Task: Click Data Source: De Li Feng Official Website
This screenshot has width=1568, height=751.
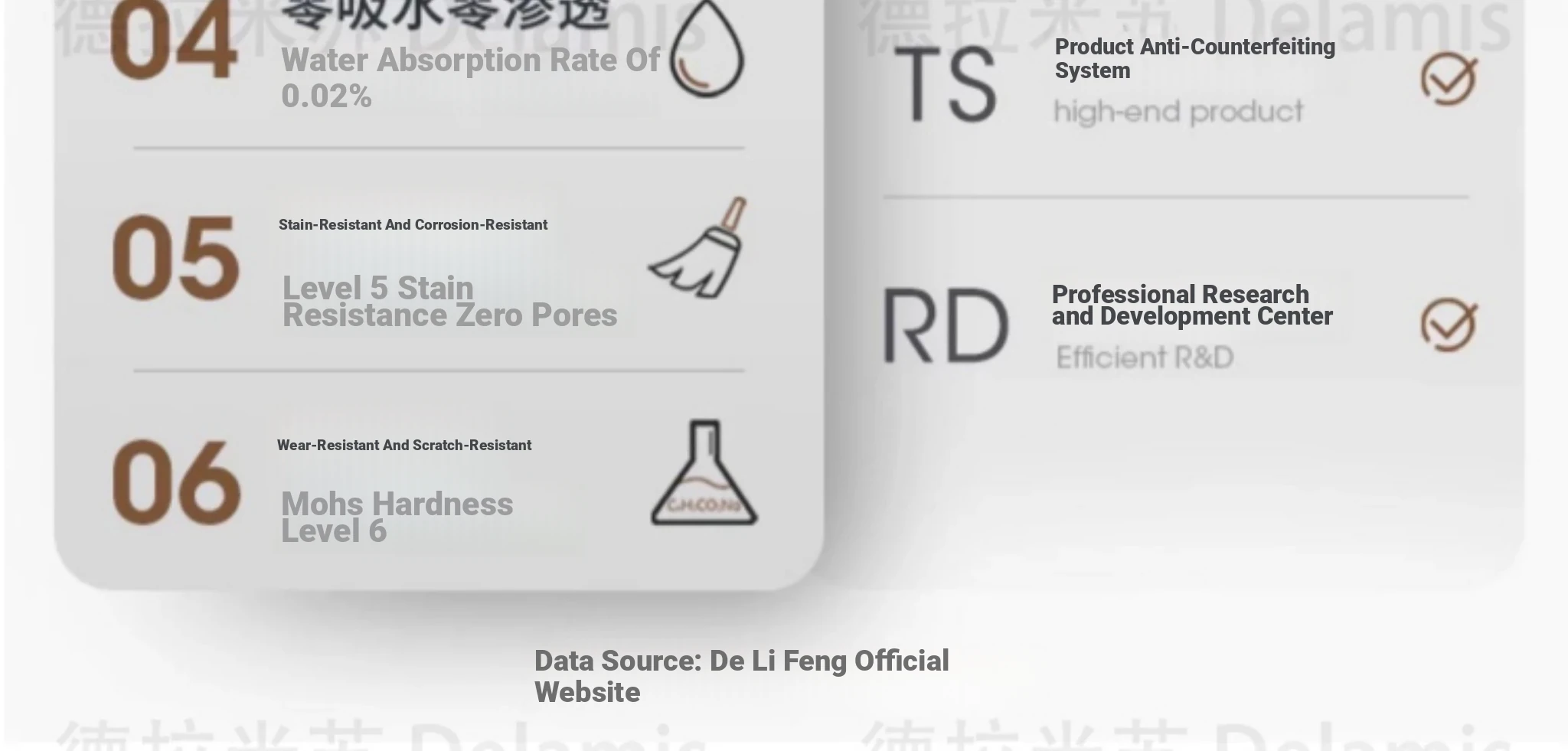Action: [x=741, y=677]
